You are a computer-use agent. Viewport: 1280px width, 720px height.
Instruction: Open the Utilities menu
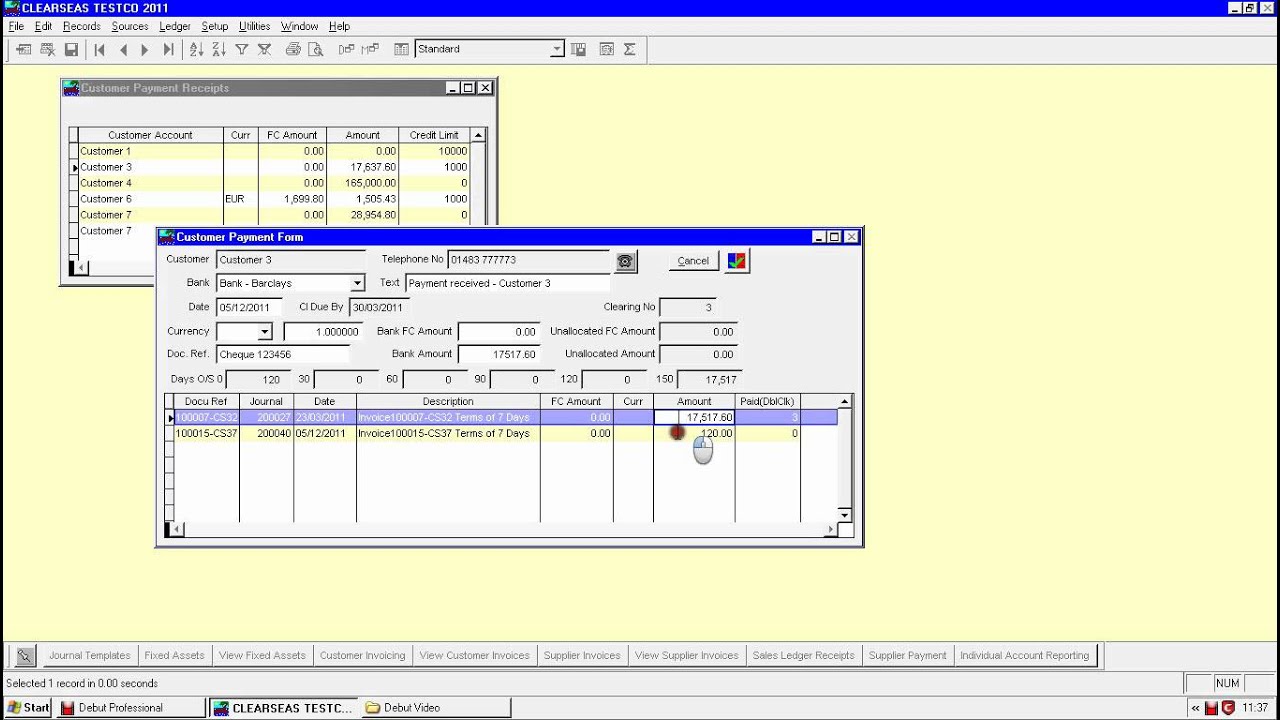(254, 26)
